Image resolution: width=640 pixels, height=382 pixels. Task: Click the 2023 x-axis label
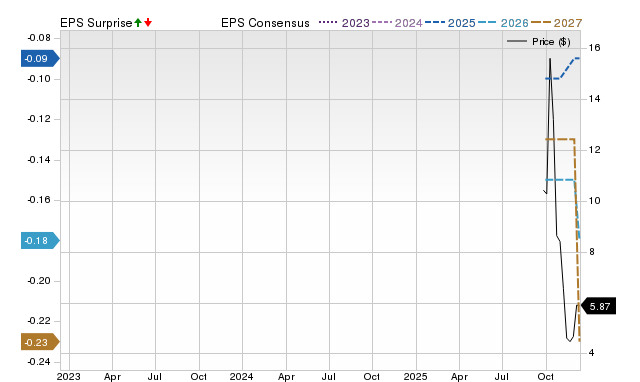pos(68,376)
